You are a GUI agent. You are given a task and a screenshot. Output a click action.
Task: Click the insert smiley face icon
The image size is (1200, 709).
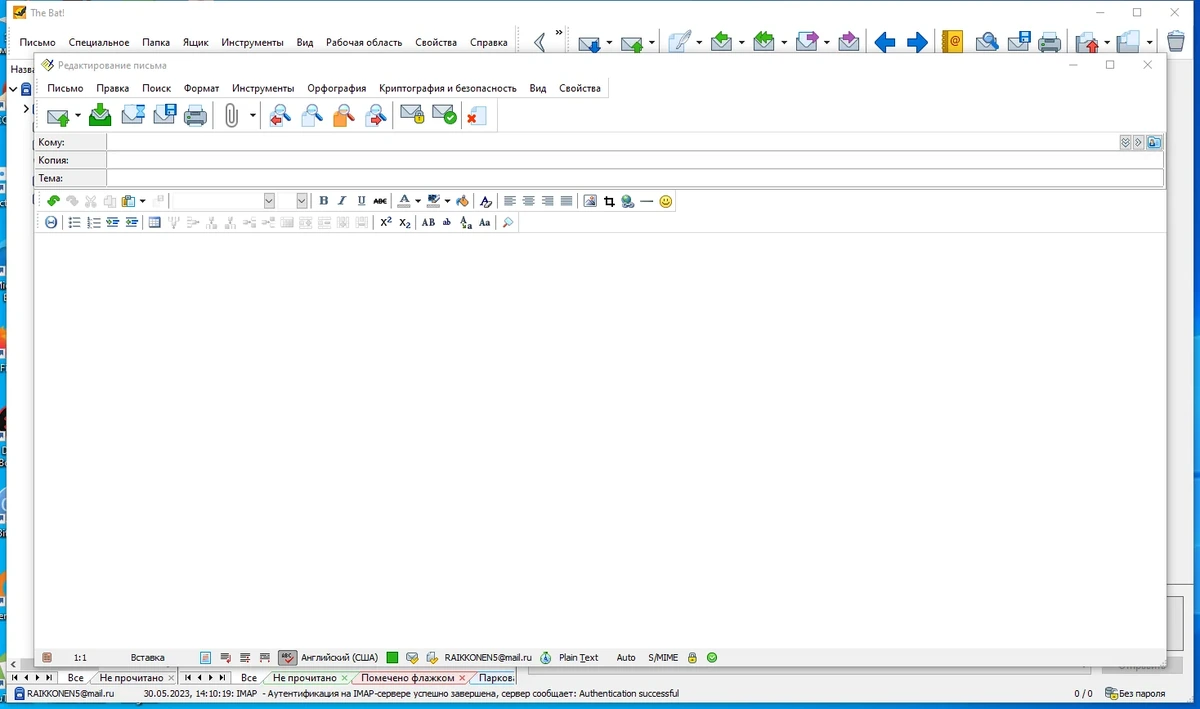pyautogui.click(x=666, y=201)
